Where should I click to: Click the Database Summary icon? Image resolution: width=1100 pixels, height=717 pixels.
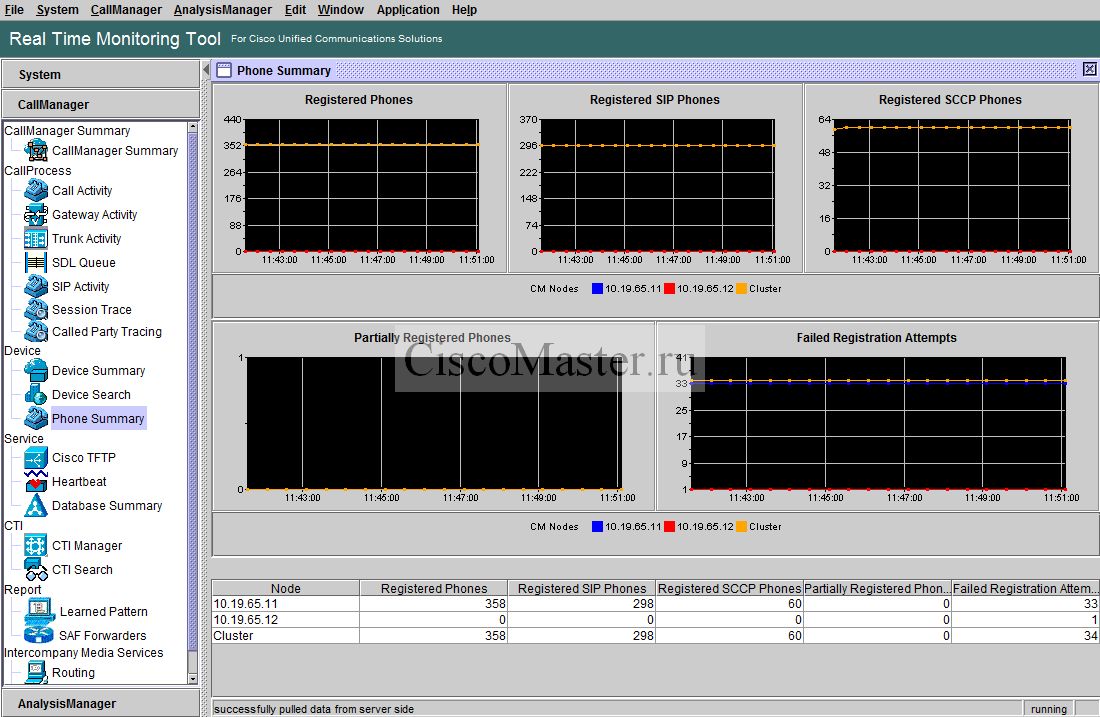pos(36,505)
